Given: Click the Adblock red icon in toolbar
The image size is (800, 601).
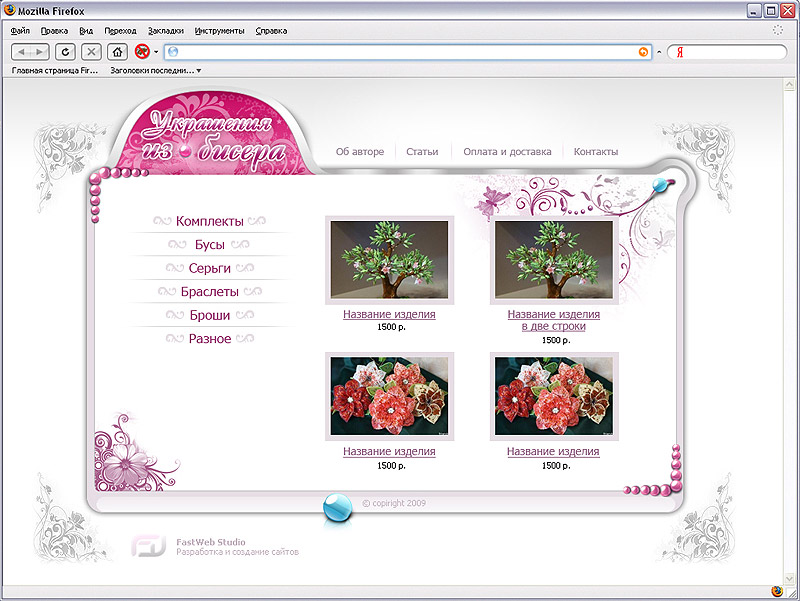Looking at the screenshot, I should [x=142, y=51].
